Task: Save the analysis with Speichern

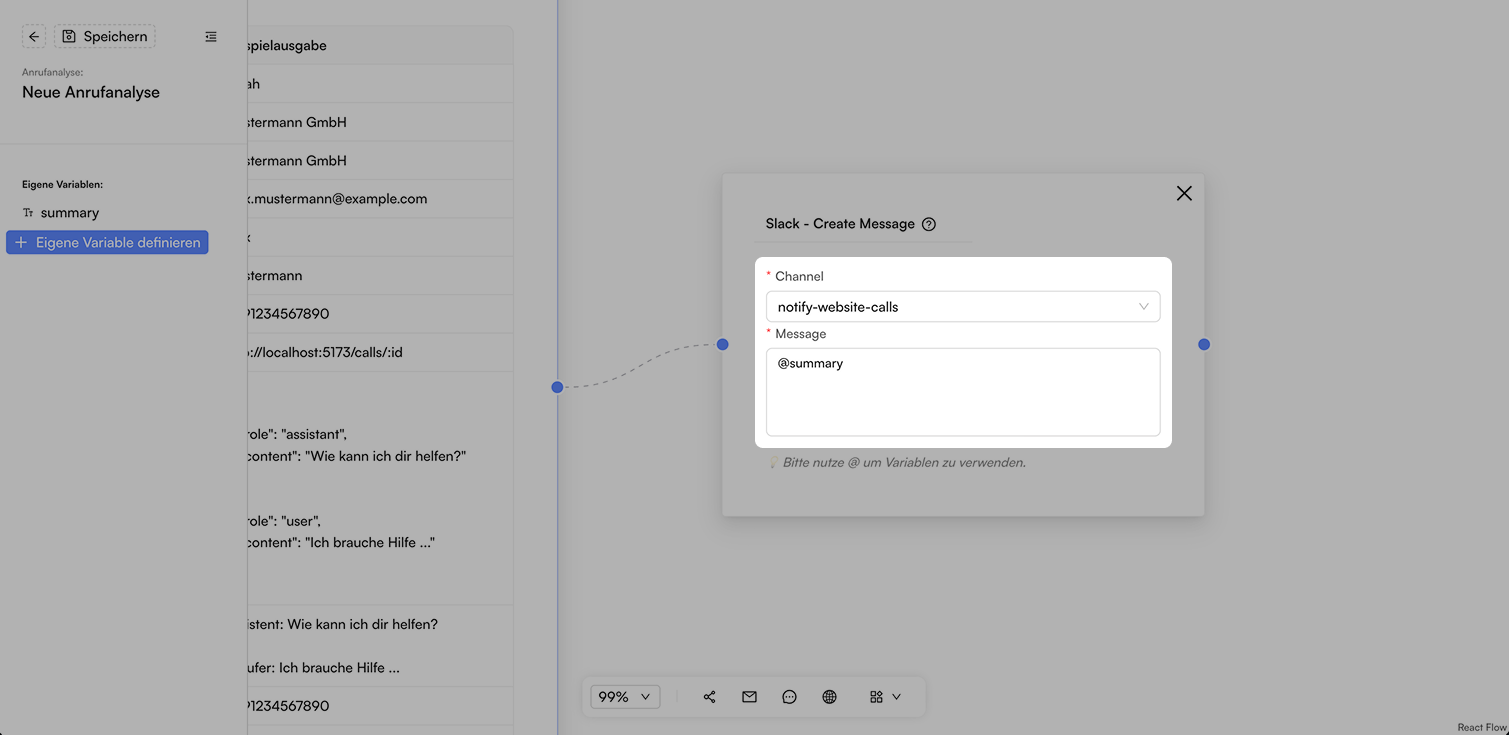Action: (x=105, y=37)
